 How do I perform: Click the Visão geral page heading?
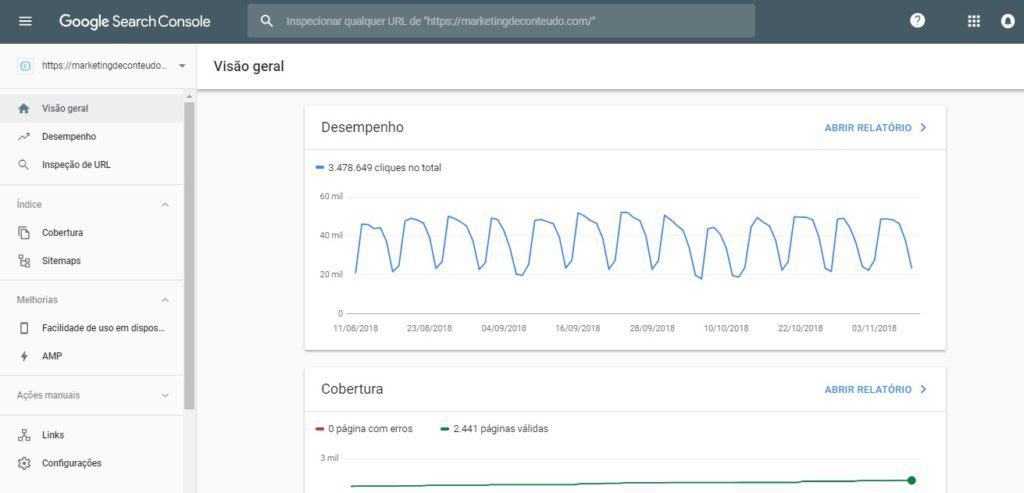[249, 66]
